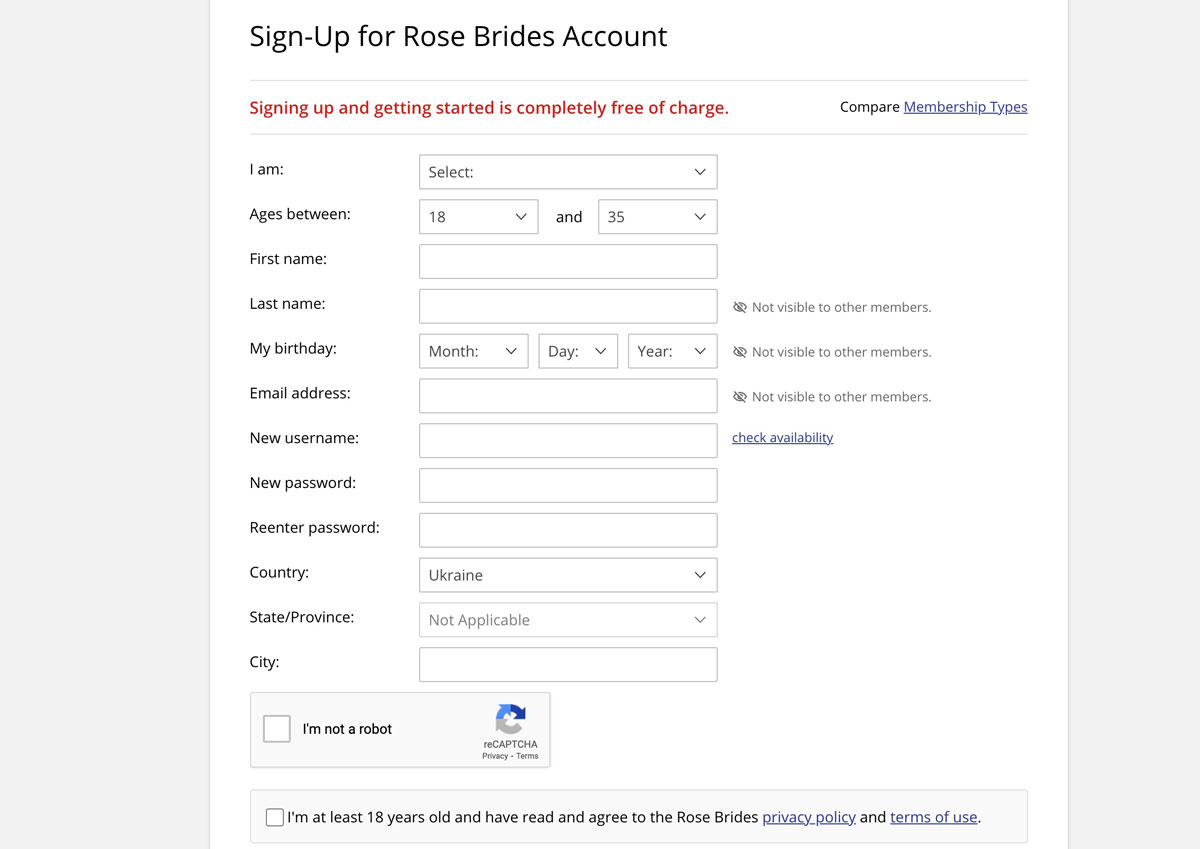This screenshot has width=1200, height=849.
Task: Click the hidden-eye icon beside birthday
Action: point(740,352)
